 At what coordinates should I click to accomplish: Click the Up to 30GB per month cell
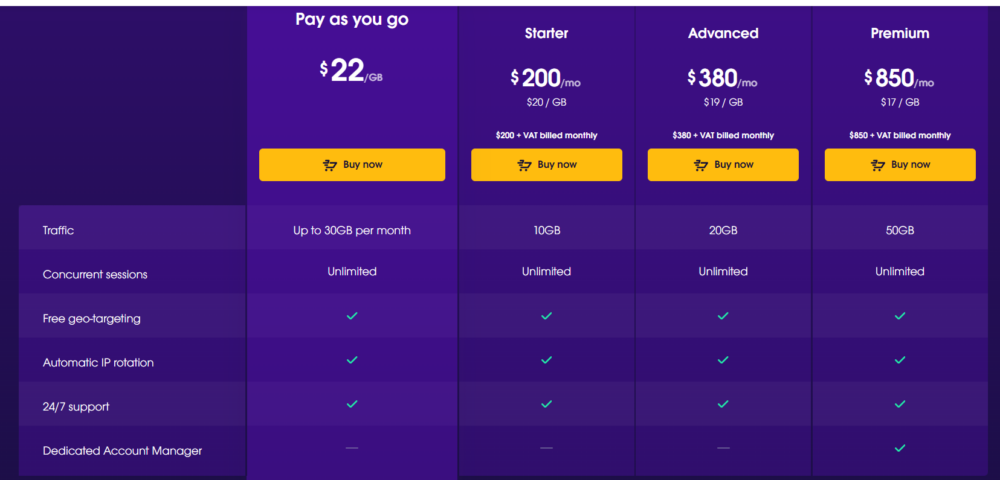tap(352, 231)
